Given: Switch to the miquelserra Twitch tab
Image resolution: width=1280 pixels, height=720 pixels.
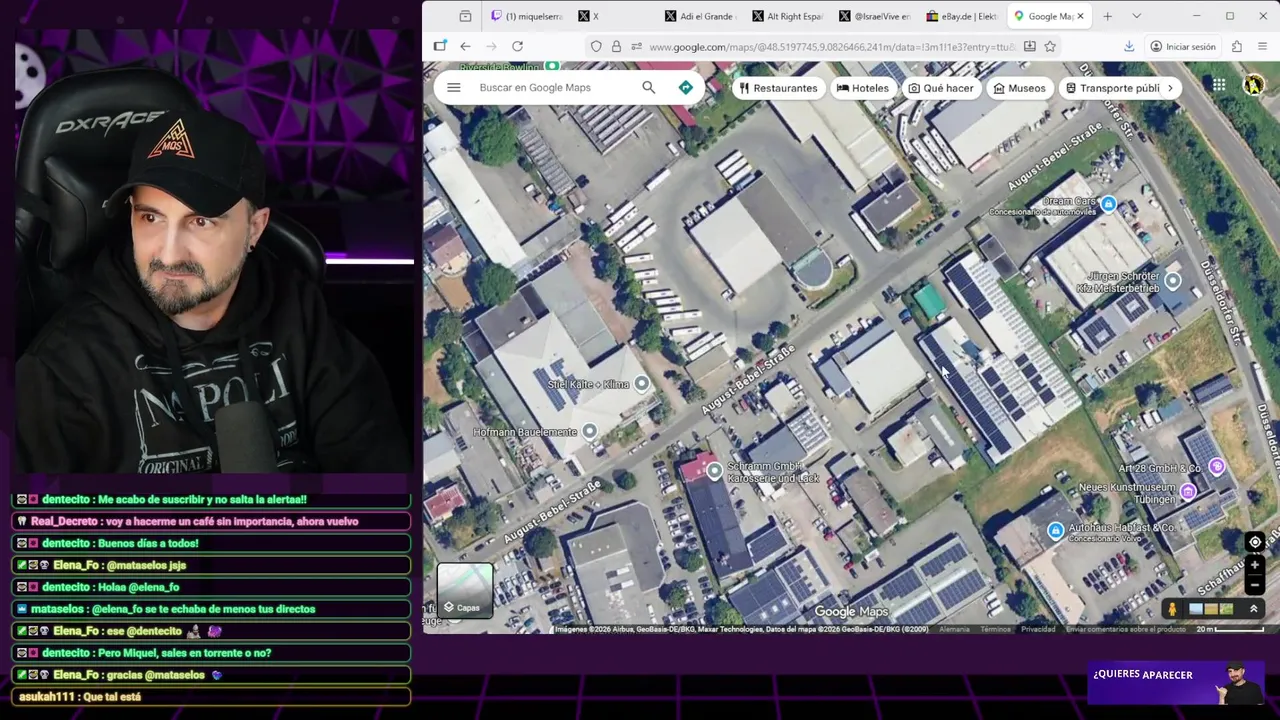Looking at the screenshot, I should pos(526,16).
